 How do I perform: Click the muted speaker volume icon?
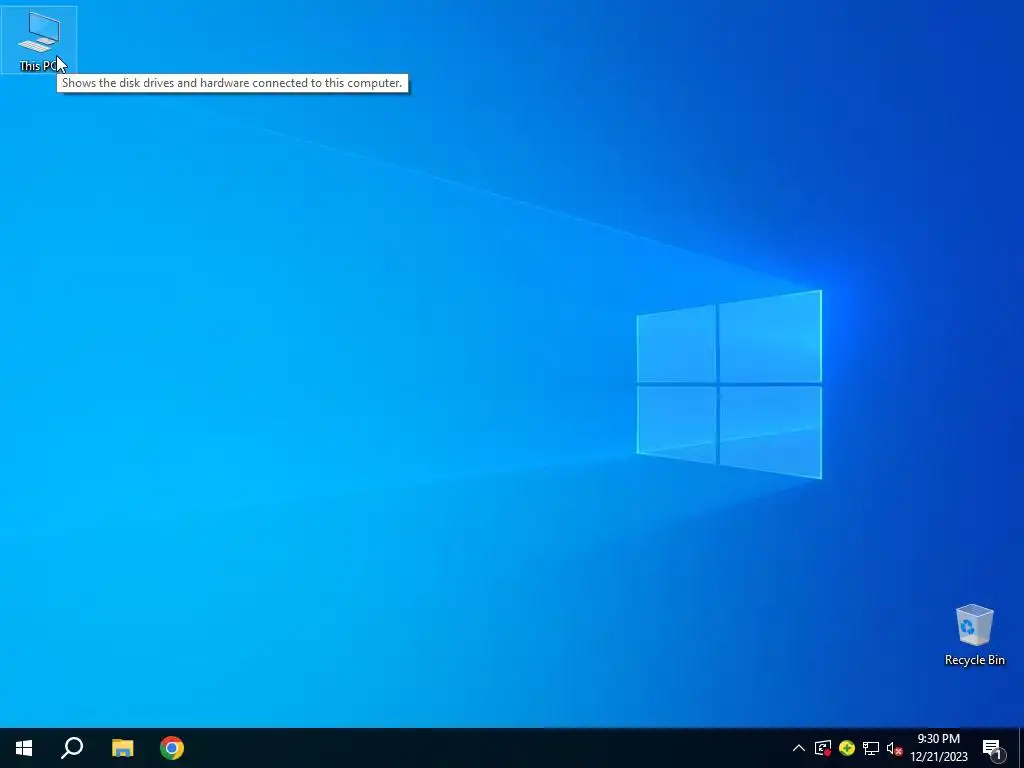coord(894,748)
